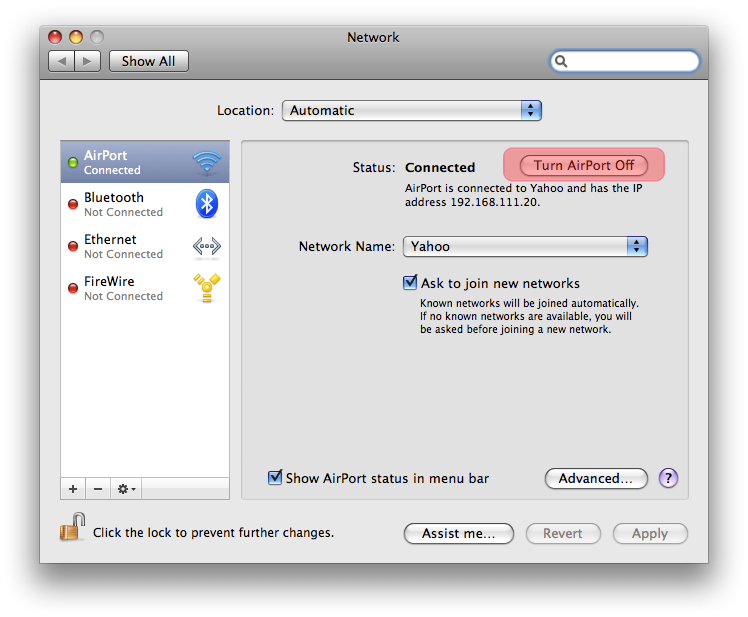The image size is (748, 617).
Task: Click the lock hint text about changes
Action: point(213,533)
